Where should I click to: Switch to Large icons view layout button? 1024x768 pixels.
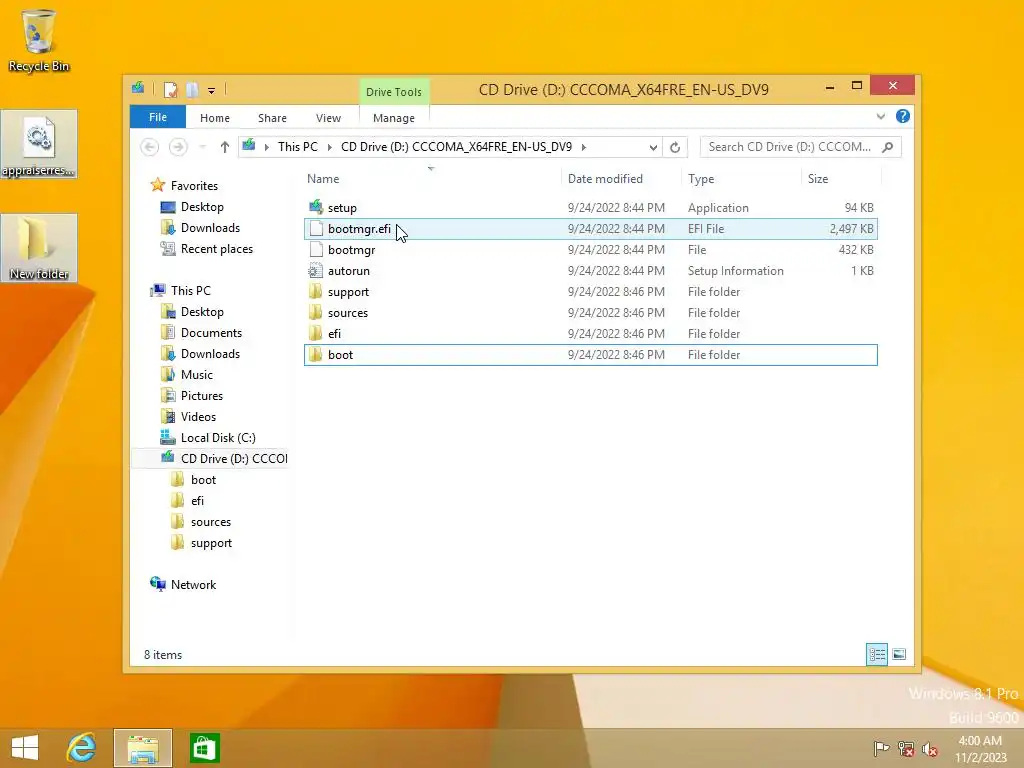click(x=899, y=654)
